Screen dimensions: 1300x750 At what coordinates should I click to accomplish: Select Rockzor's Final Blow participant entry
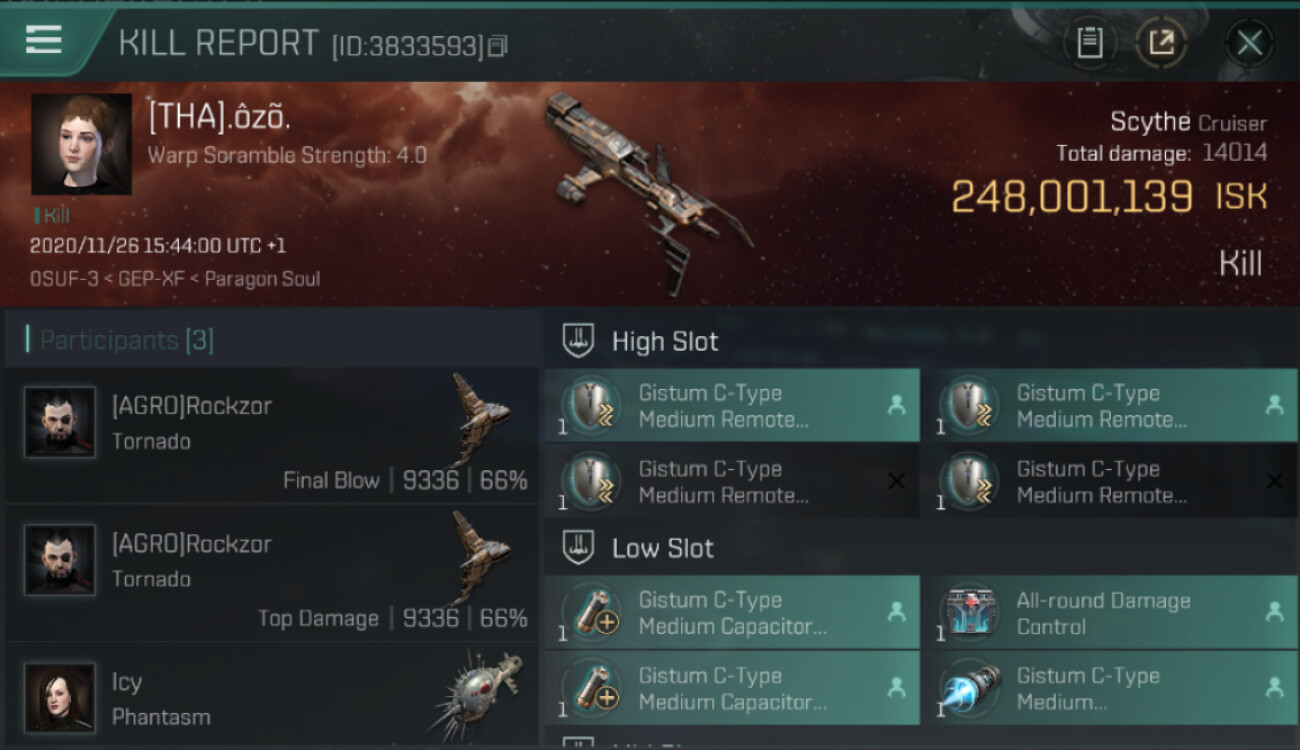click(x=272, y=435)
